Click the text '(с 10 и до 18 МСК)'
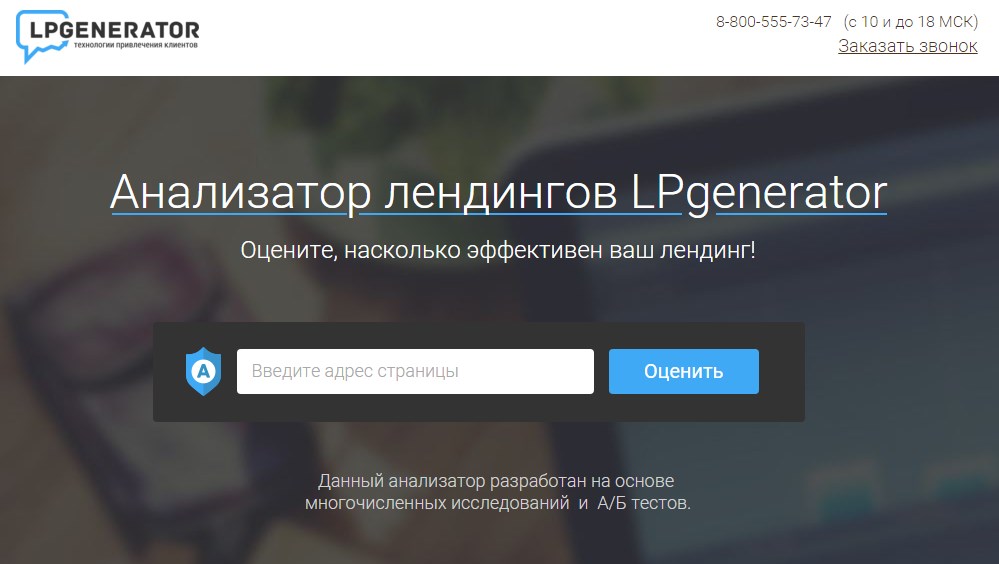Image resolution: width=999 pixels, height=564 pixels. coord(910,22)
